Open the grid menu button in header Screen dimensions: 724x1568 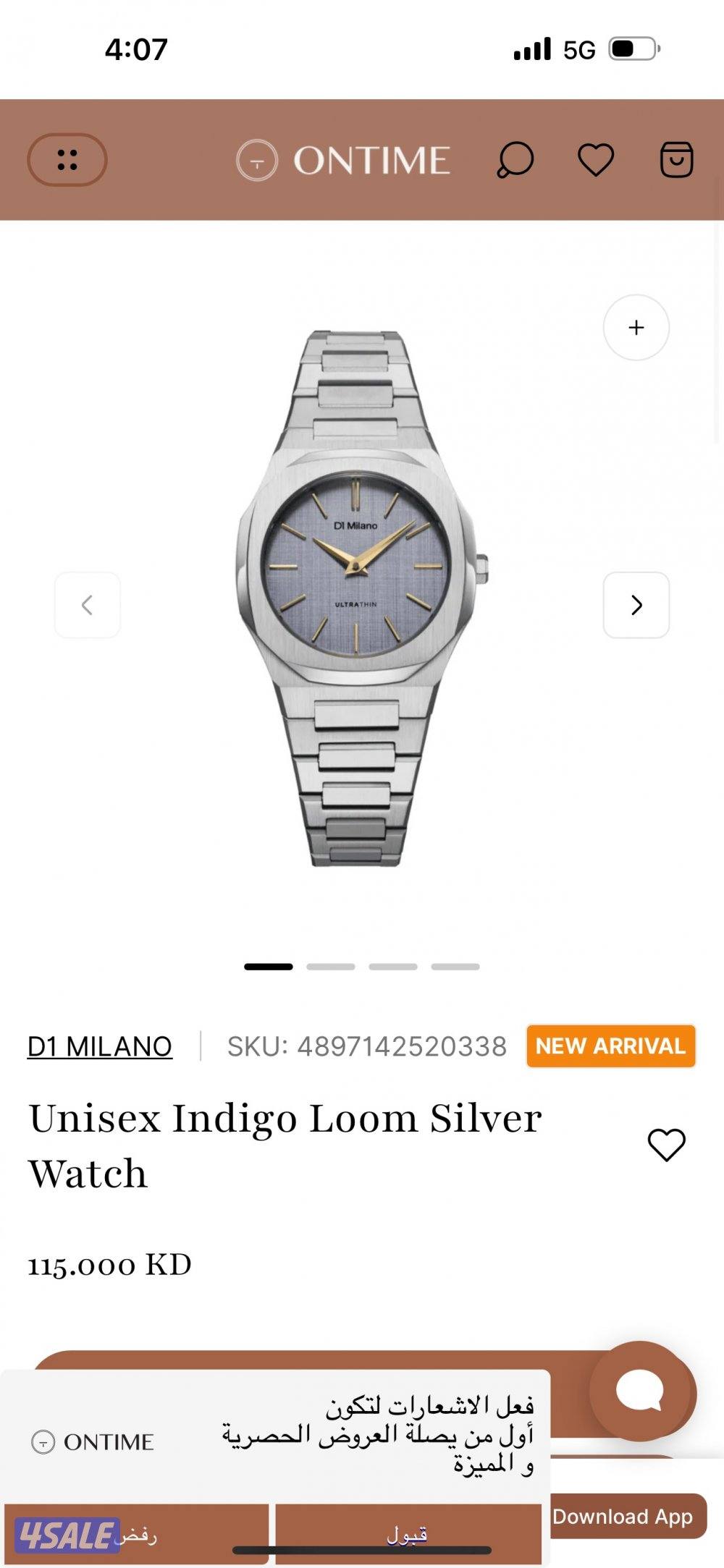coord(67,159)
